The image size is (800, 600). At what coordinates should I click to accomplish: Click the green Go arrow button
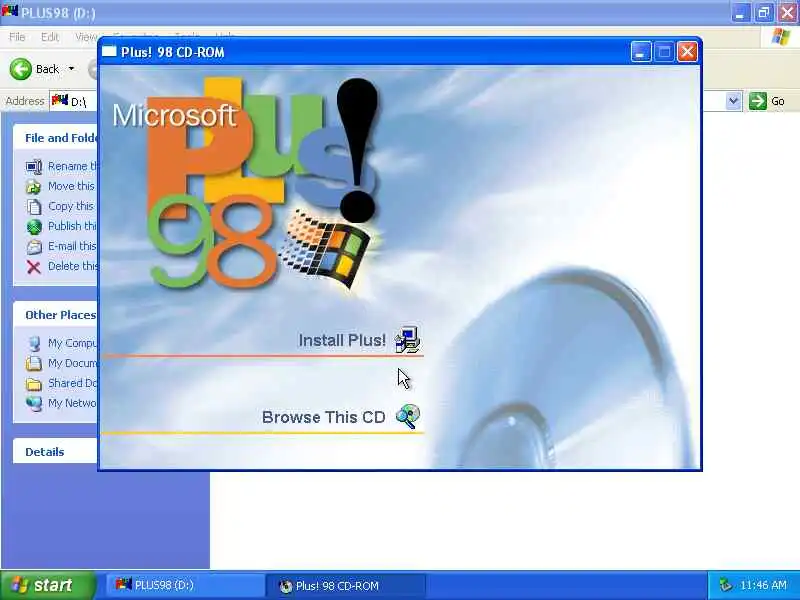coord(758,101)
